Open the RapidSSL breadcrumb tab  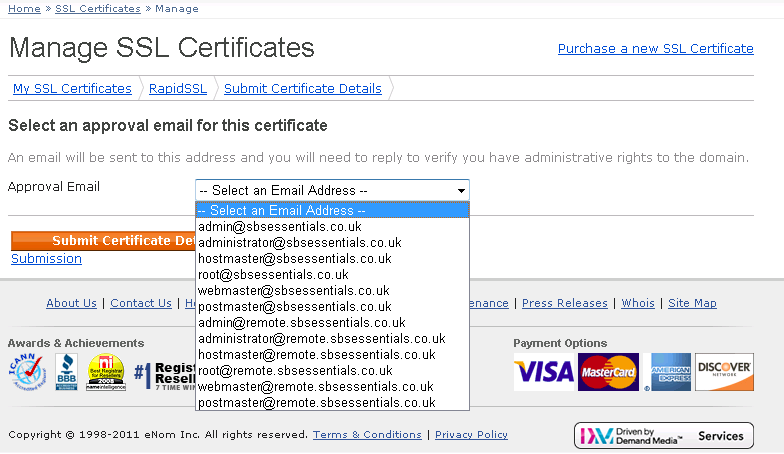[178, 89]
